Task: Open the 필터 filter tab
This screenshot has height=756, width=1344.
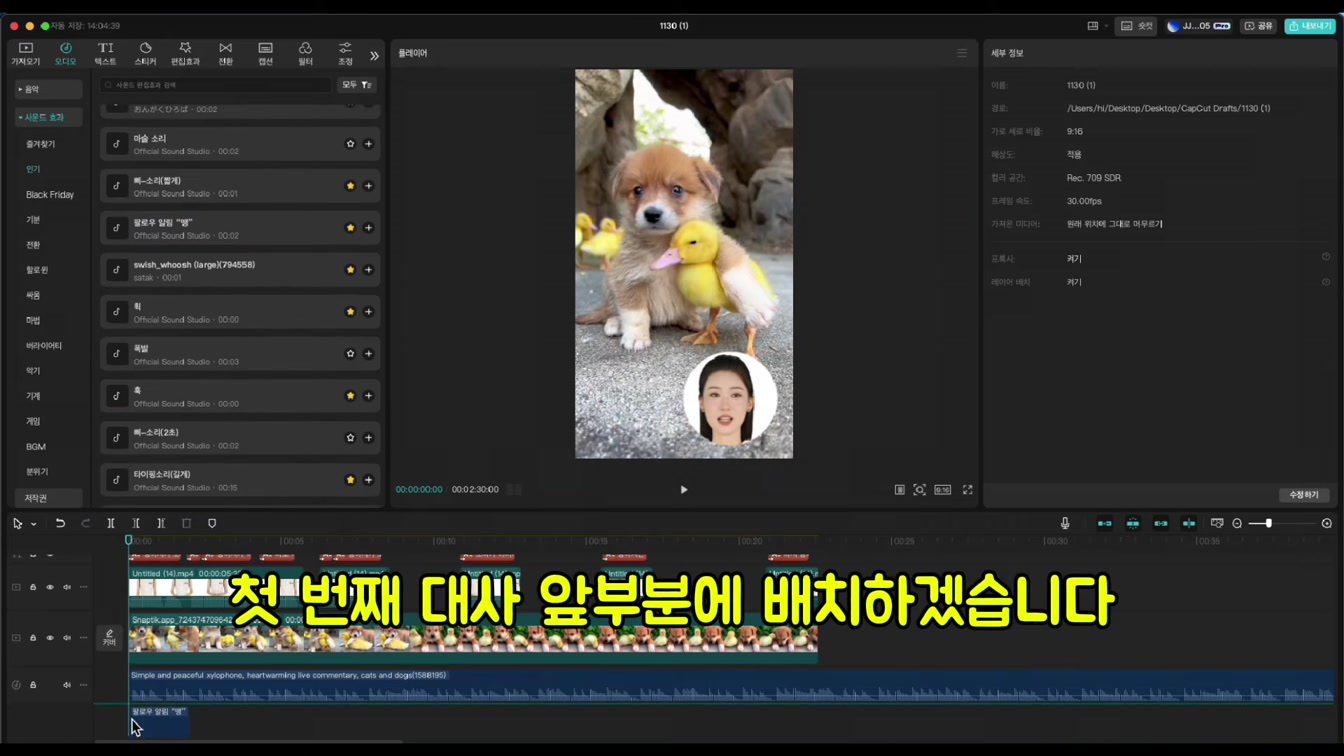Action: (x=305, y=54)
